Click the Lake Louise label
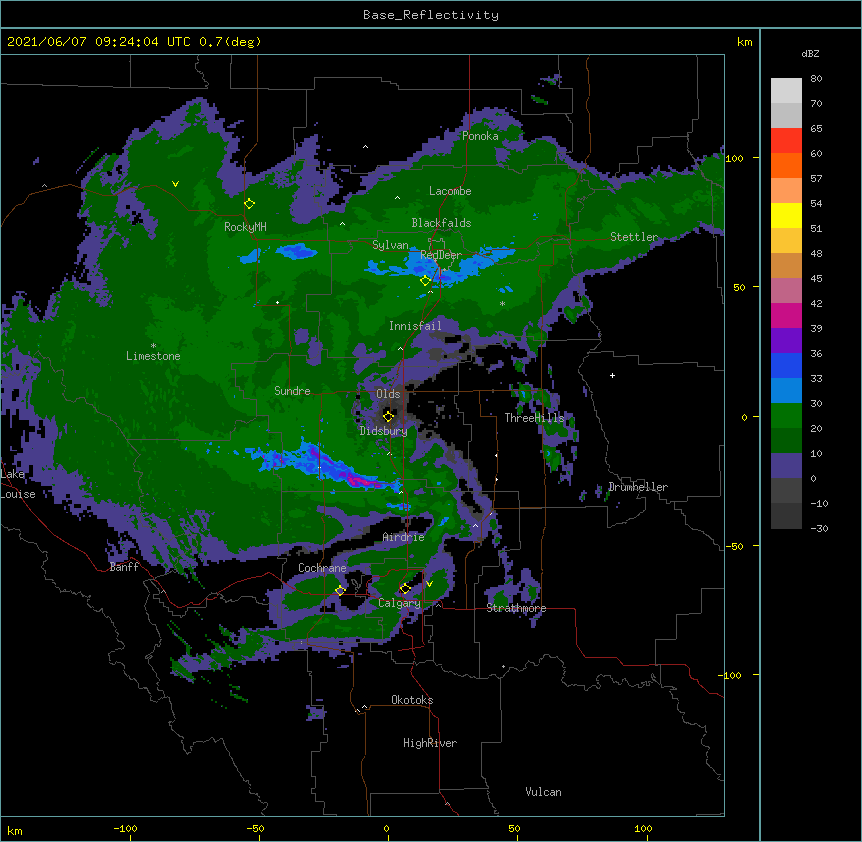 pyautogui.click(x=18, y=484)
